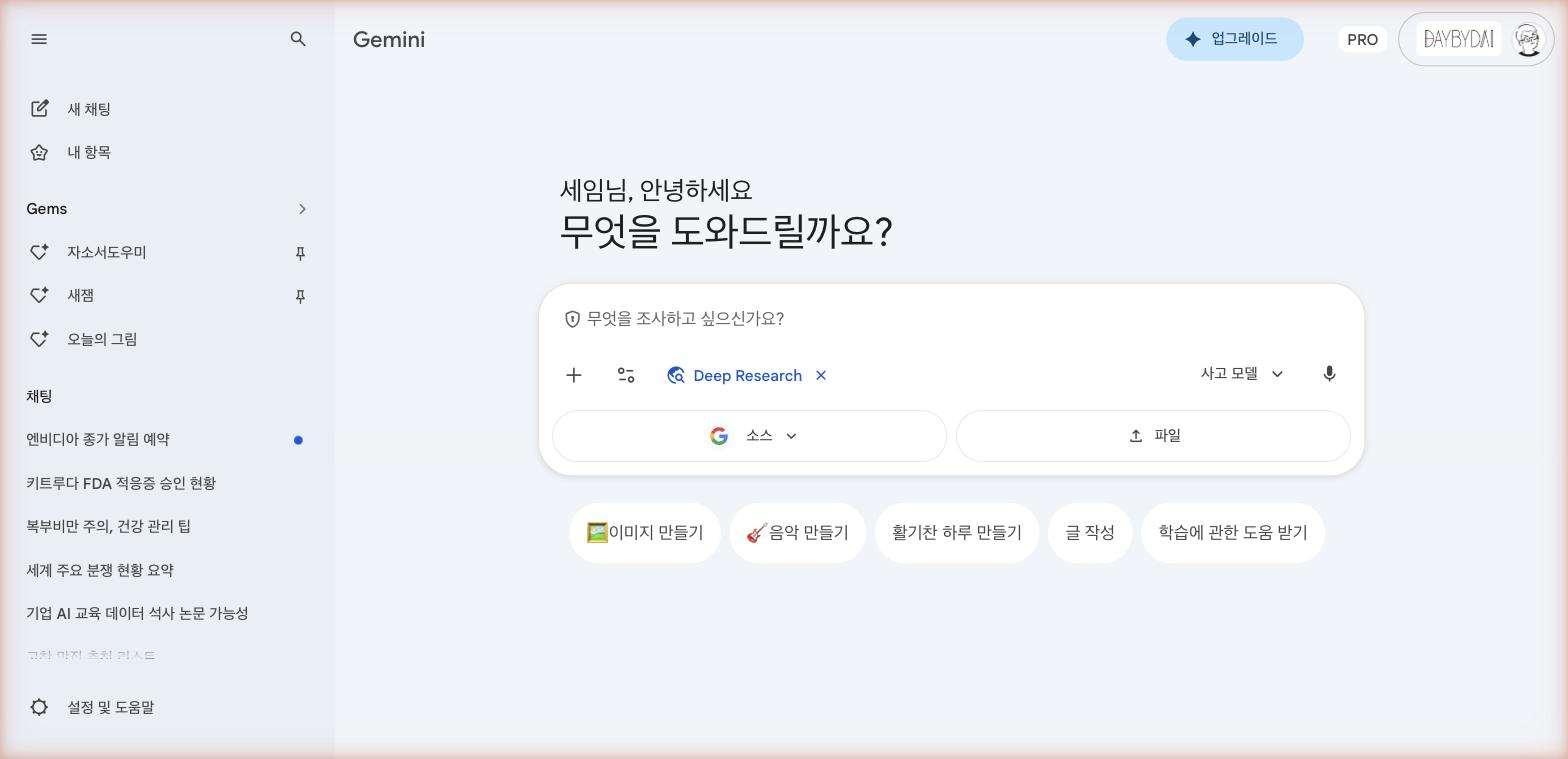Click the DAYBYDAI workspace logo
1568x759 pixels.
(1458, 39)
